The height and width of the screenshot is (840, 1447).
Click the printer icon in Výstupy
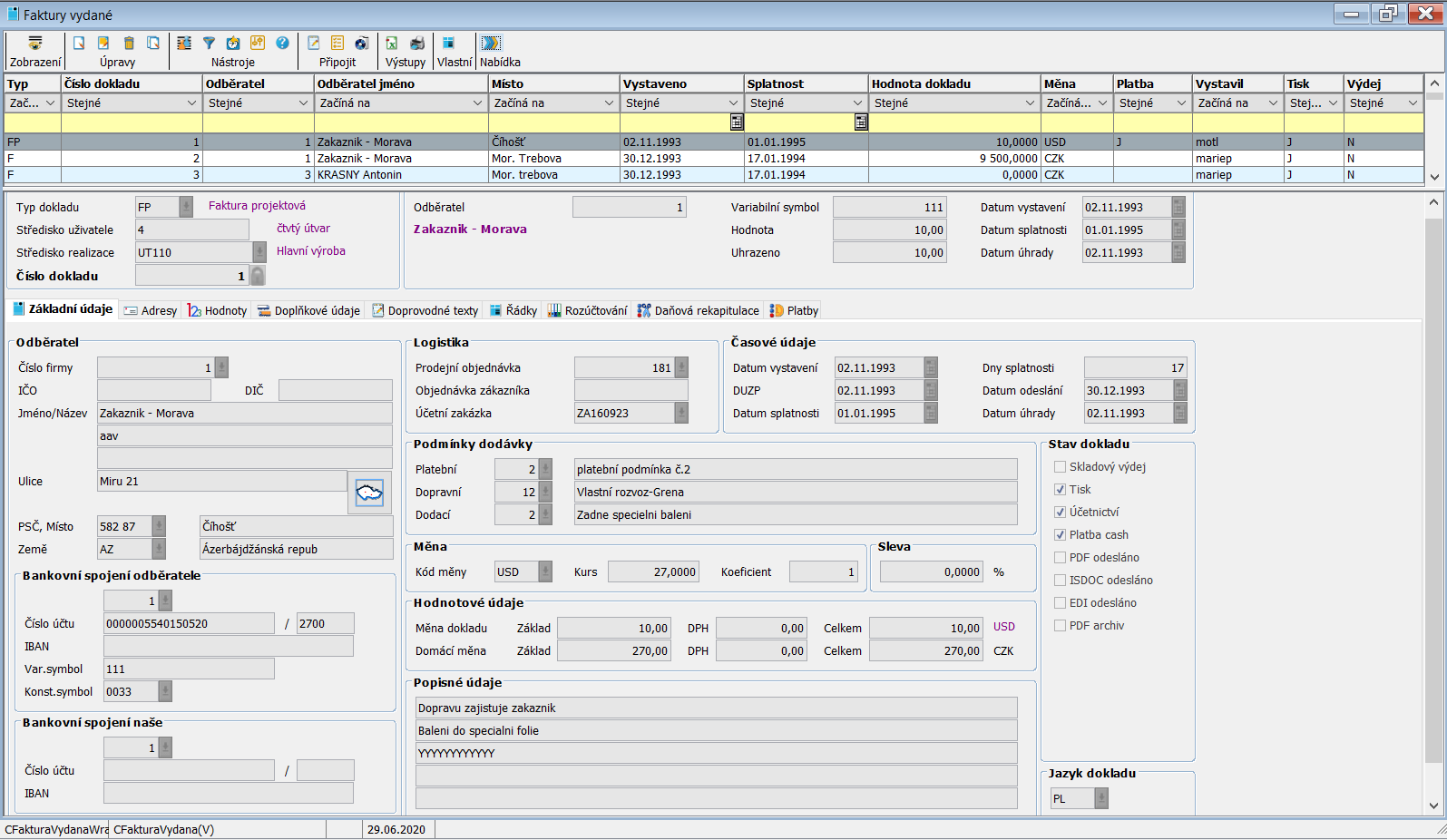pyautogui.click(x=417, y=44)
